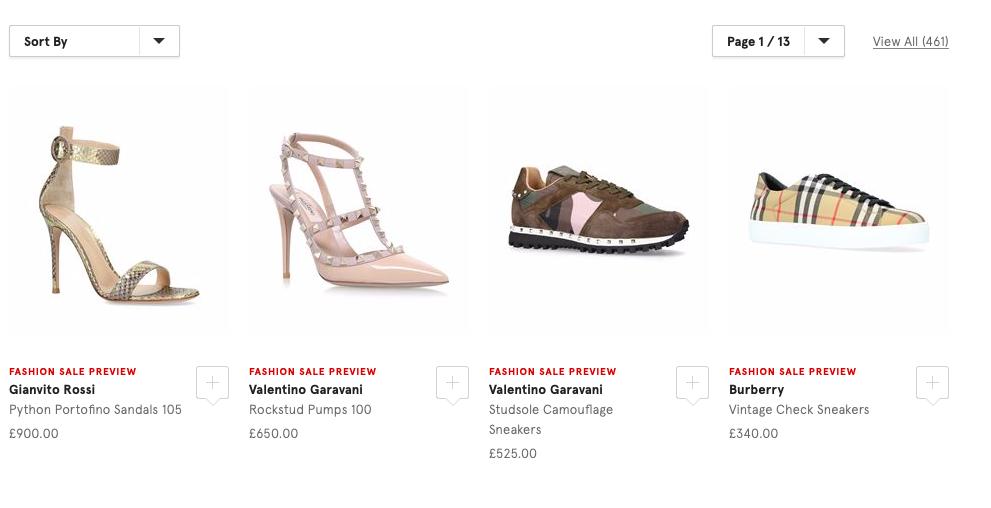Click the £650.00 Rockstud Pumps price
The width and height of the screenshot is (991, 508).
[x=273, y=433]
